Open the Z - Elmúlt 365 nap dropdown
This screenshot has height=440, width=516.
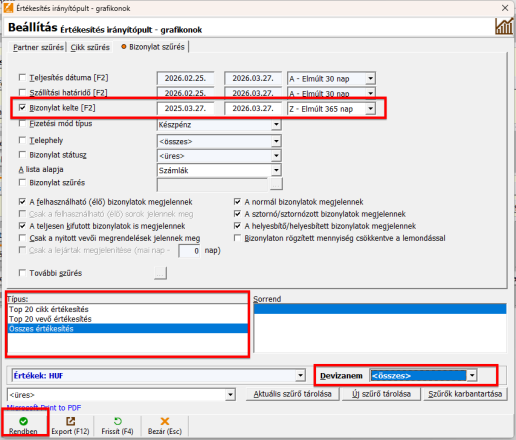370,109
